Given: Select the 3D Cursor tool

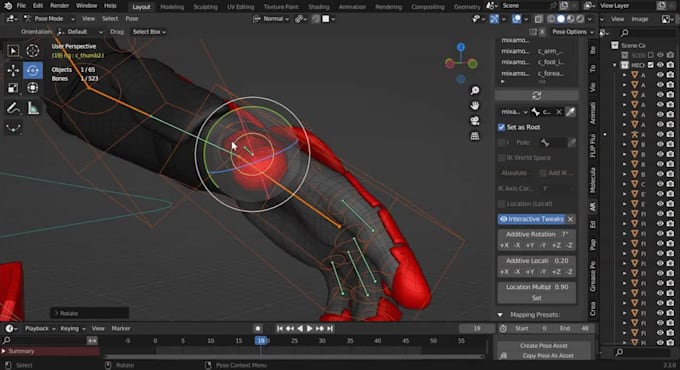Looking at the screenshot, I should [x=33, y=51].
